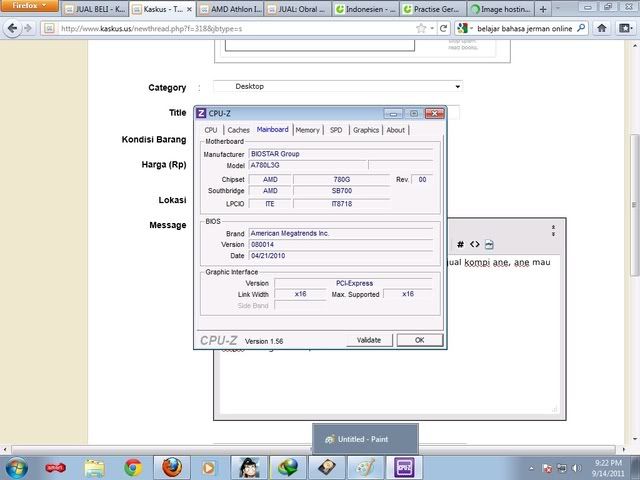Go back to the previous page
Screen dimensions: 640x480
point(12,28)
